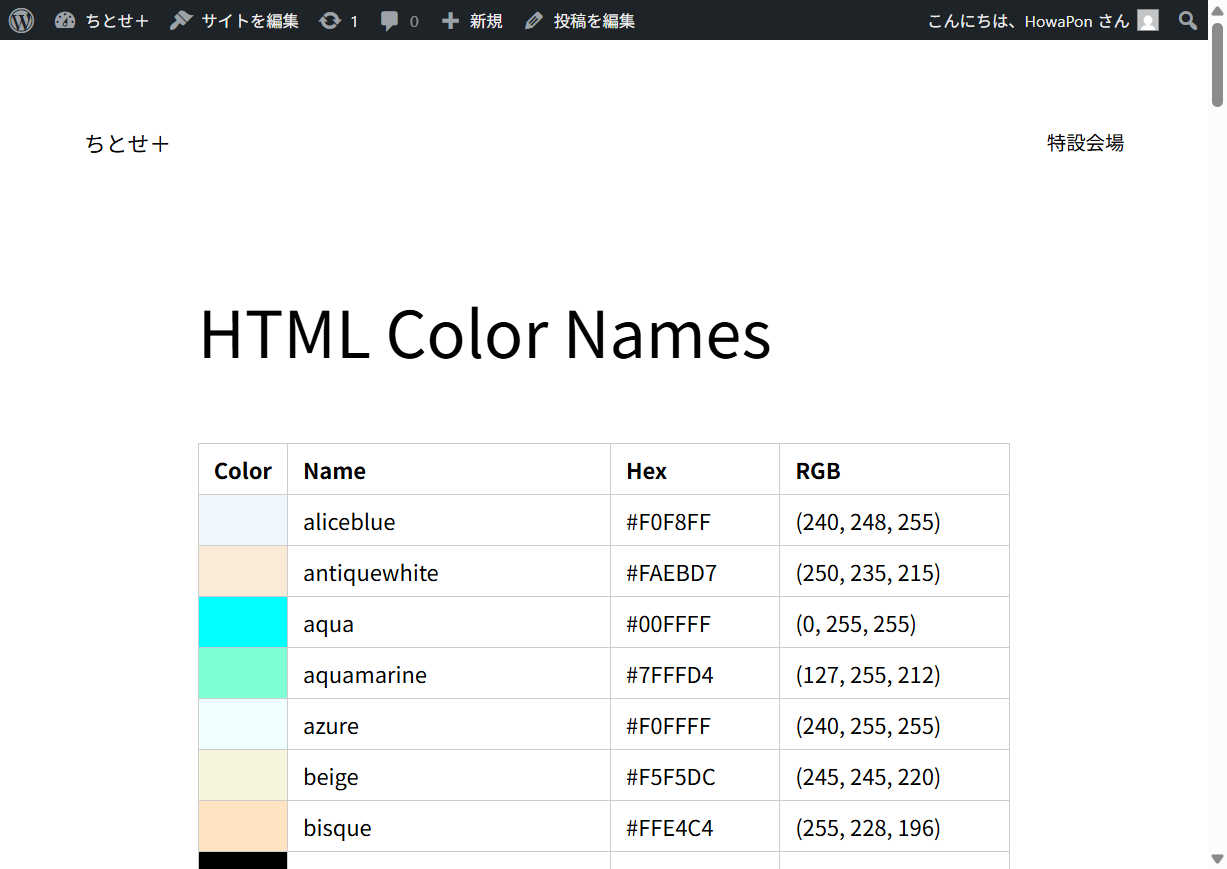Click the user avatar next to HowaPon
This screenshot has height=869, width=1227.
1146,20
